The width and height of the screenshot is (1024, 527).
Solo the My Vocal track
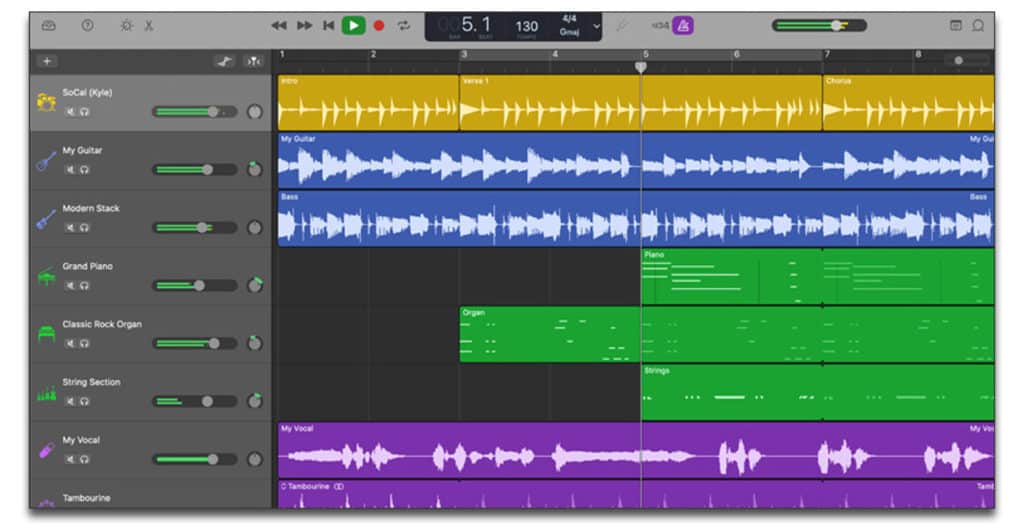[x=84, y=460]
